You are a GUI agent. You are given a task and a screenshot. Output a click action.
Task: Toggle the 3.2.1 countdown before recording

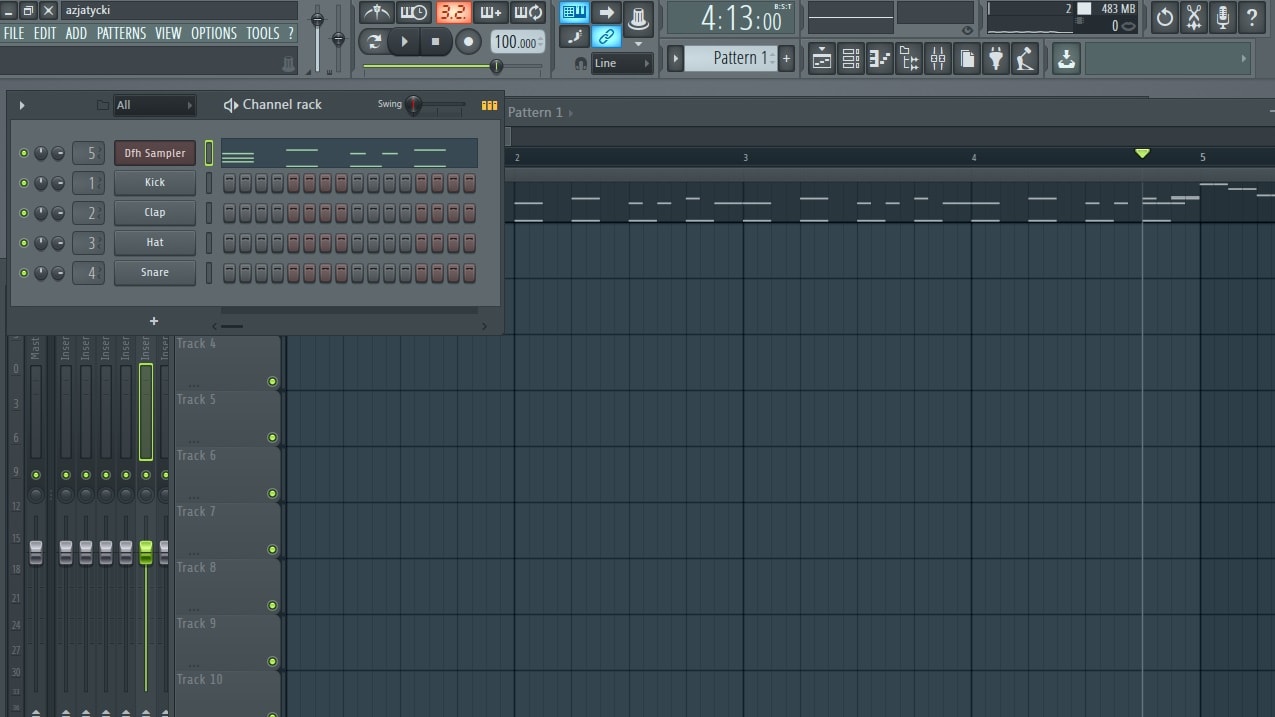(x=453, y=13)
